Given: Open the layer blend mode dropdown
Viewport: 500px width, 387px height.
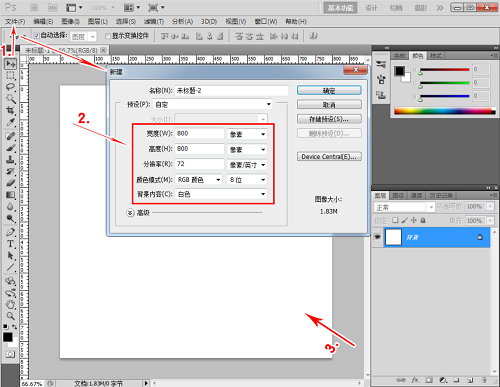Looking at the screenshot, I should click(x=404, y=207).
